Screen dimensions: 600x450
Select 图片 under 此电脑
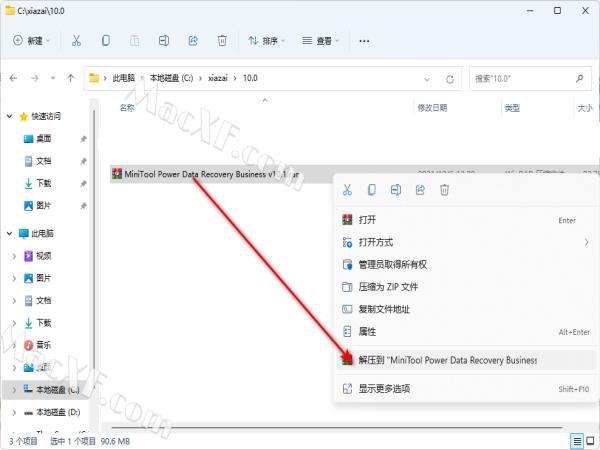pyautogui.click(x=43, y=278)
